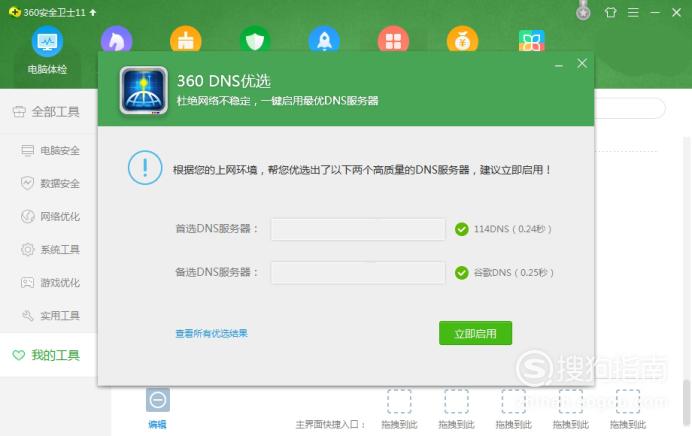Select 网络优化 in the sidebar
Screen dimensions: 692x436
pyautogui.click(x=51, y=216)
